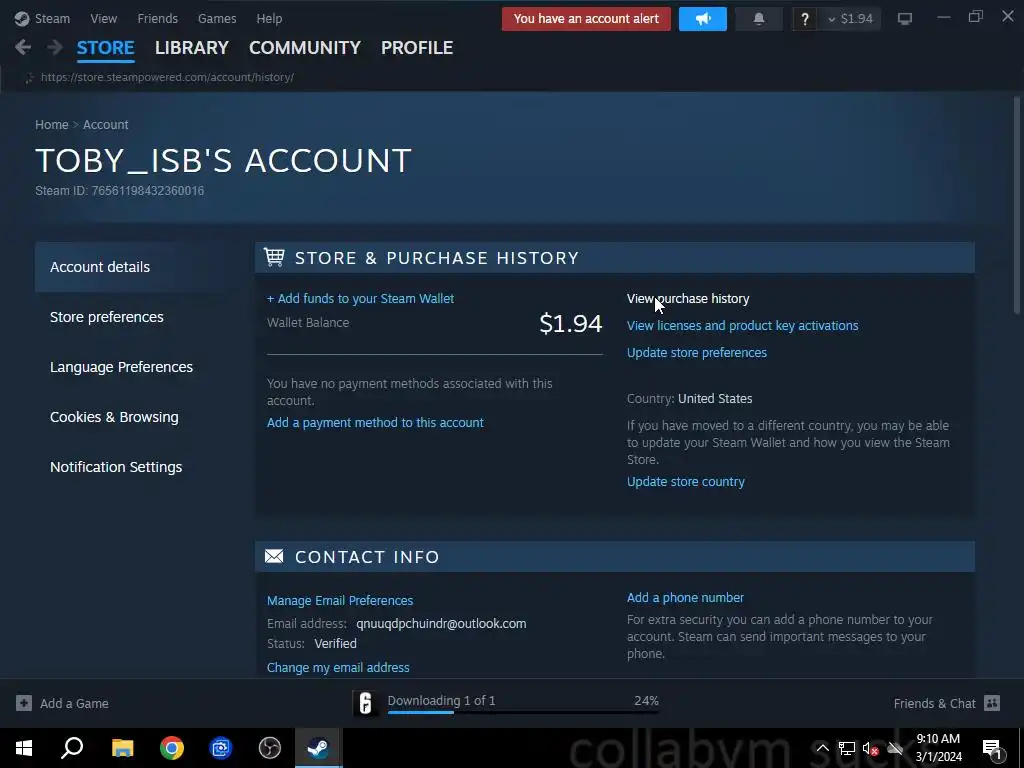This screenshot has width=1024, height=768.
Task: Go back with the left arrow
Action: point(23,47)
